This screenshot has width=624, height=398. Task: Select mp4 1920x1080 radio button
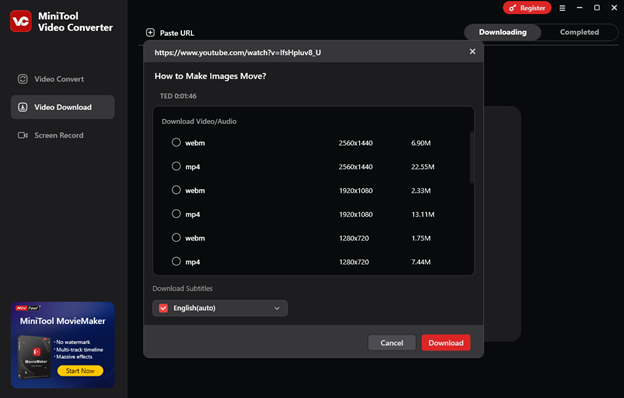[x=176, y=214]
